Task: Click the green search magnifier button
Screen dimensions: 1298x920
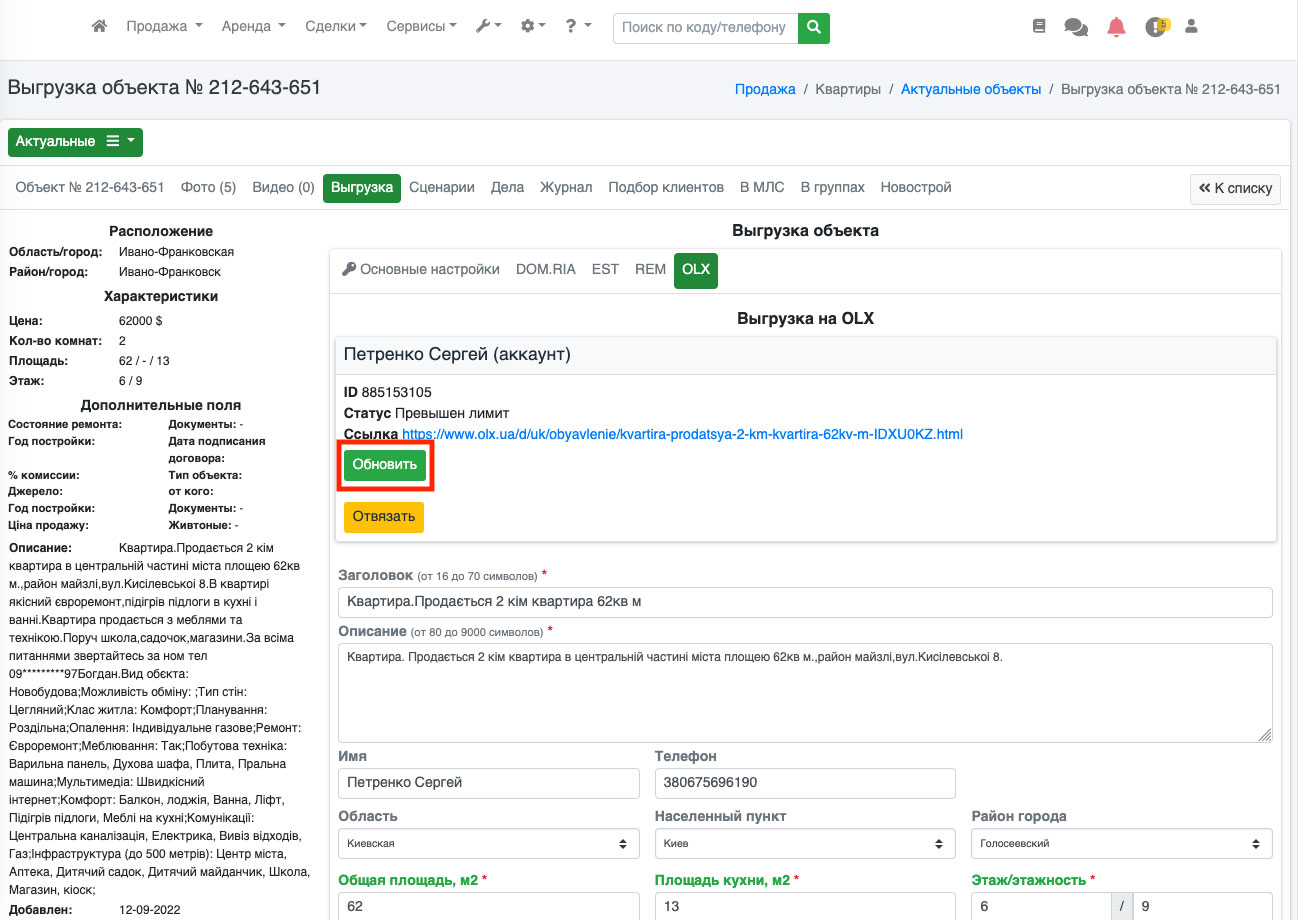Action: 814,27
